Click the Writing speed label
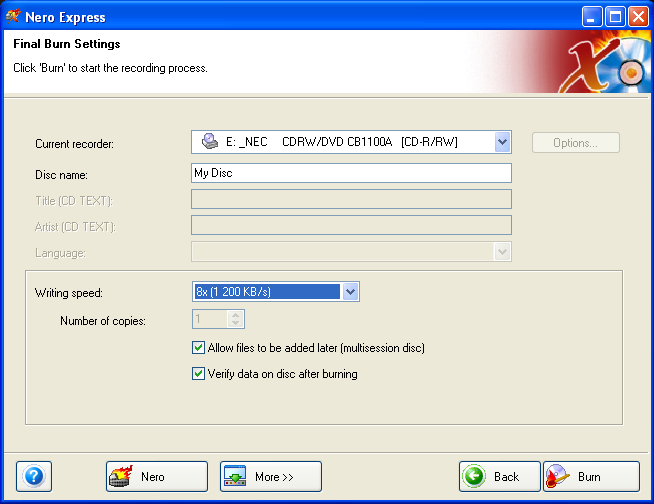 pyautogui.click(x=69, y=293)
